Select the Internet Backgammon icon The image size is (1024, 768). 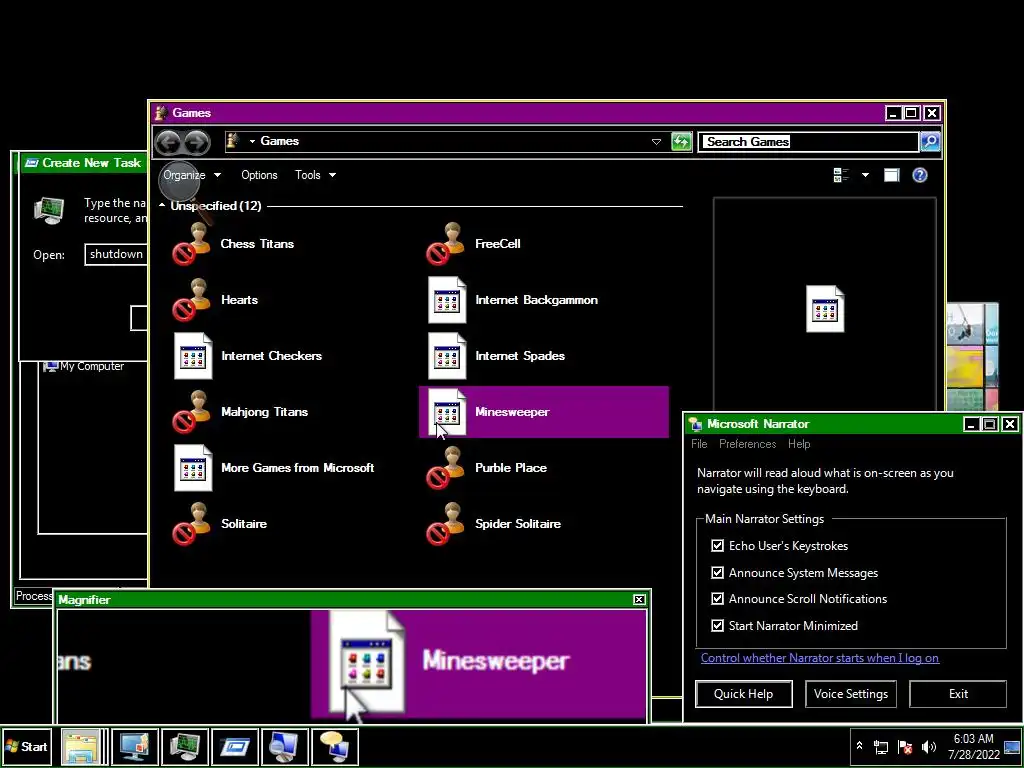tap(447, 300)
